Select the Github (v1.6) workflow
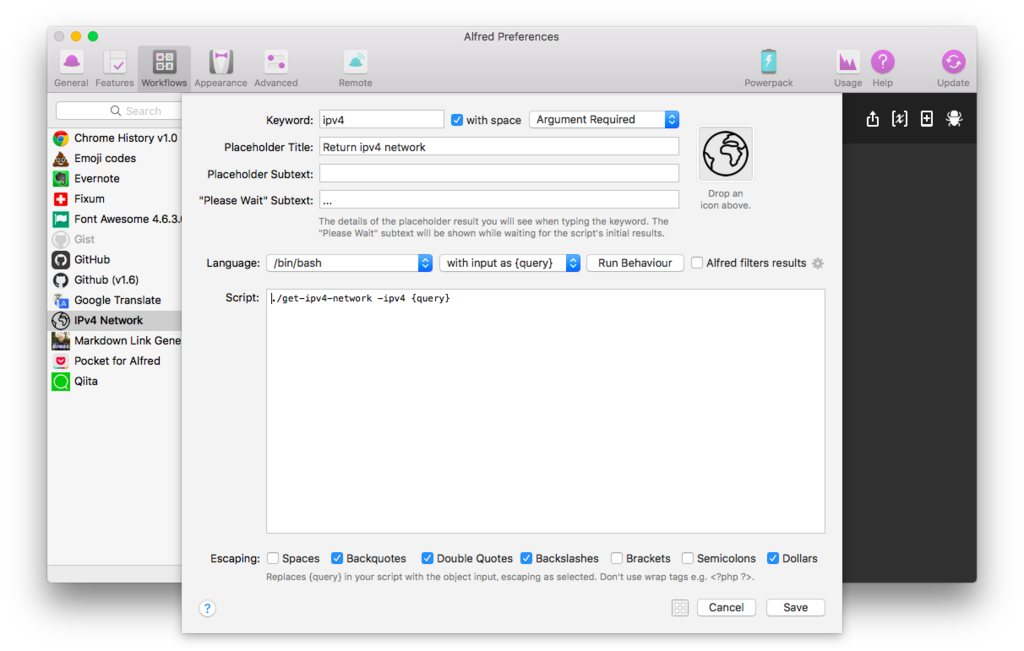 [115, 279]
